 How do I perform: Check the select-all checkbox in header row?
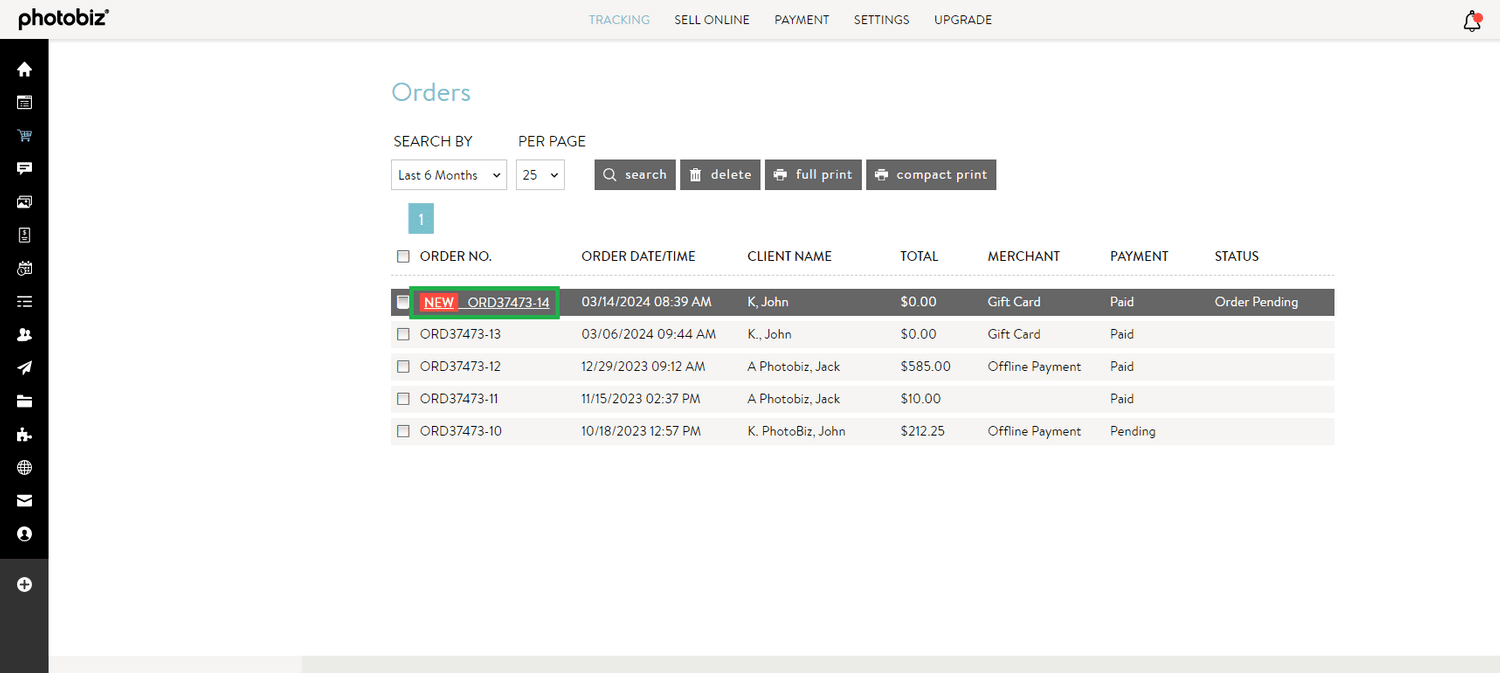pos(403,256)
